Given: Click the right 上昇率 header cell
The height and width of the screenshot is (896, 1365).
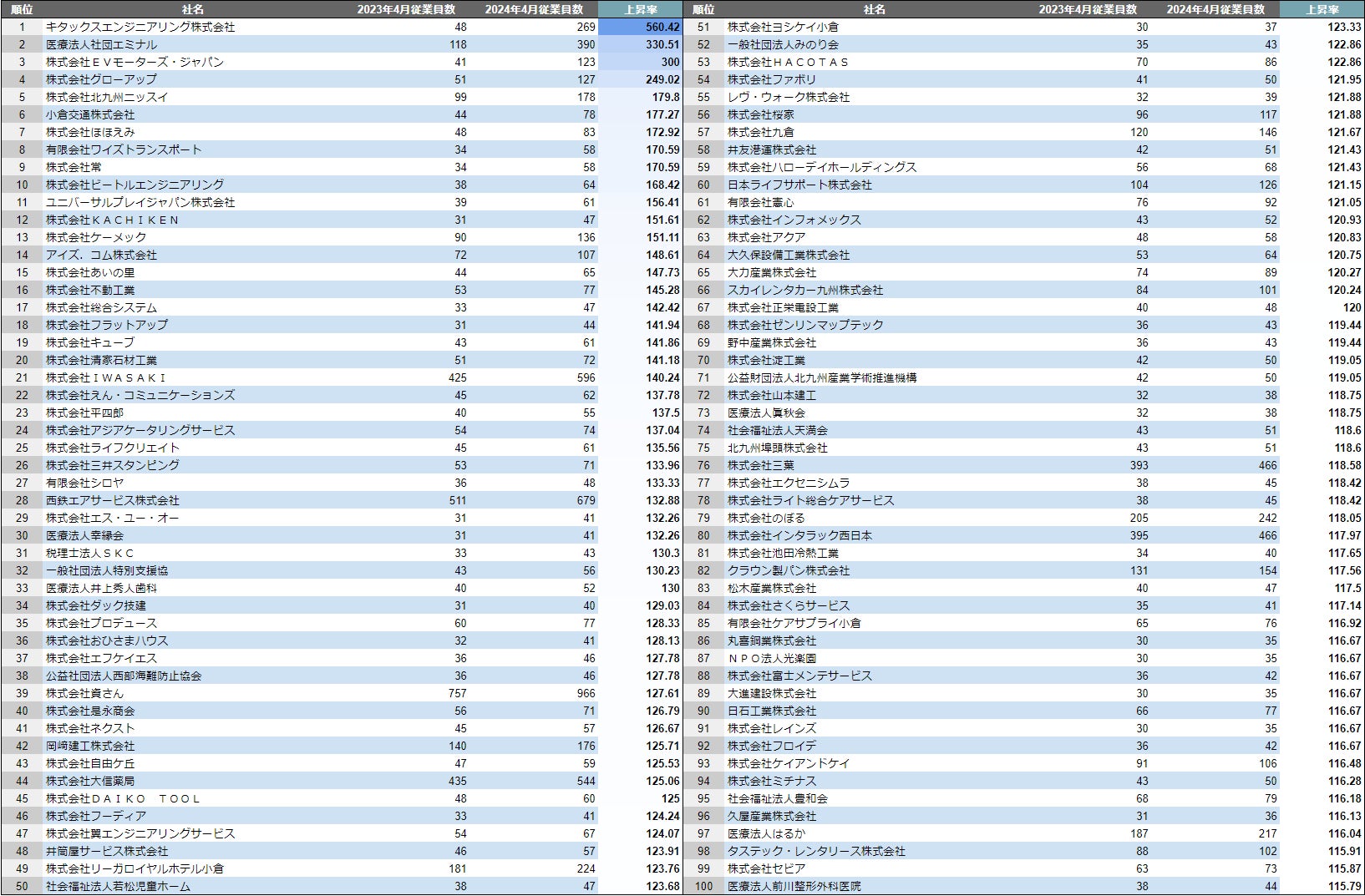Looking at the screenshot, I should 1322,9.
